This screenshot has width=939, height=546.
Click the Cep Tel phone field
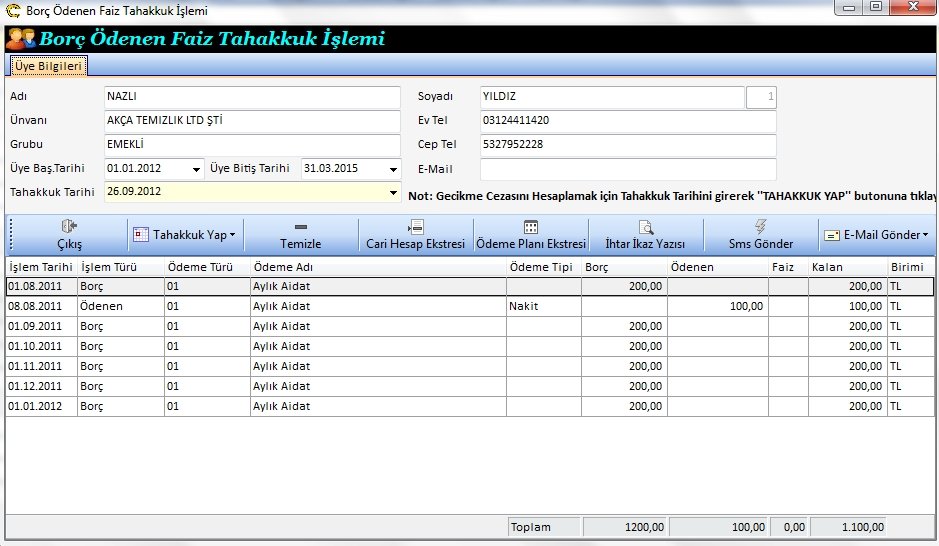(x=627, y=145)
